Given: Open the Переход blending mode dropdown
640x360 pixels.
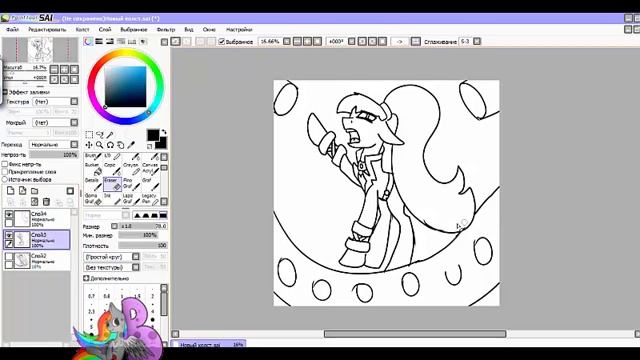Looking at the screenshot, I should tap(74, 144).
